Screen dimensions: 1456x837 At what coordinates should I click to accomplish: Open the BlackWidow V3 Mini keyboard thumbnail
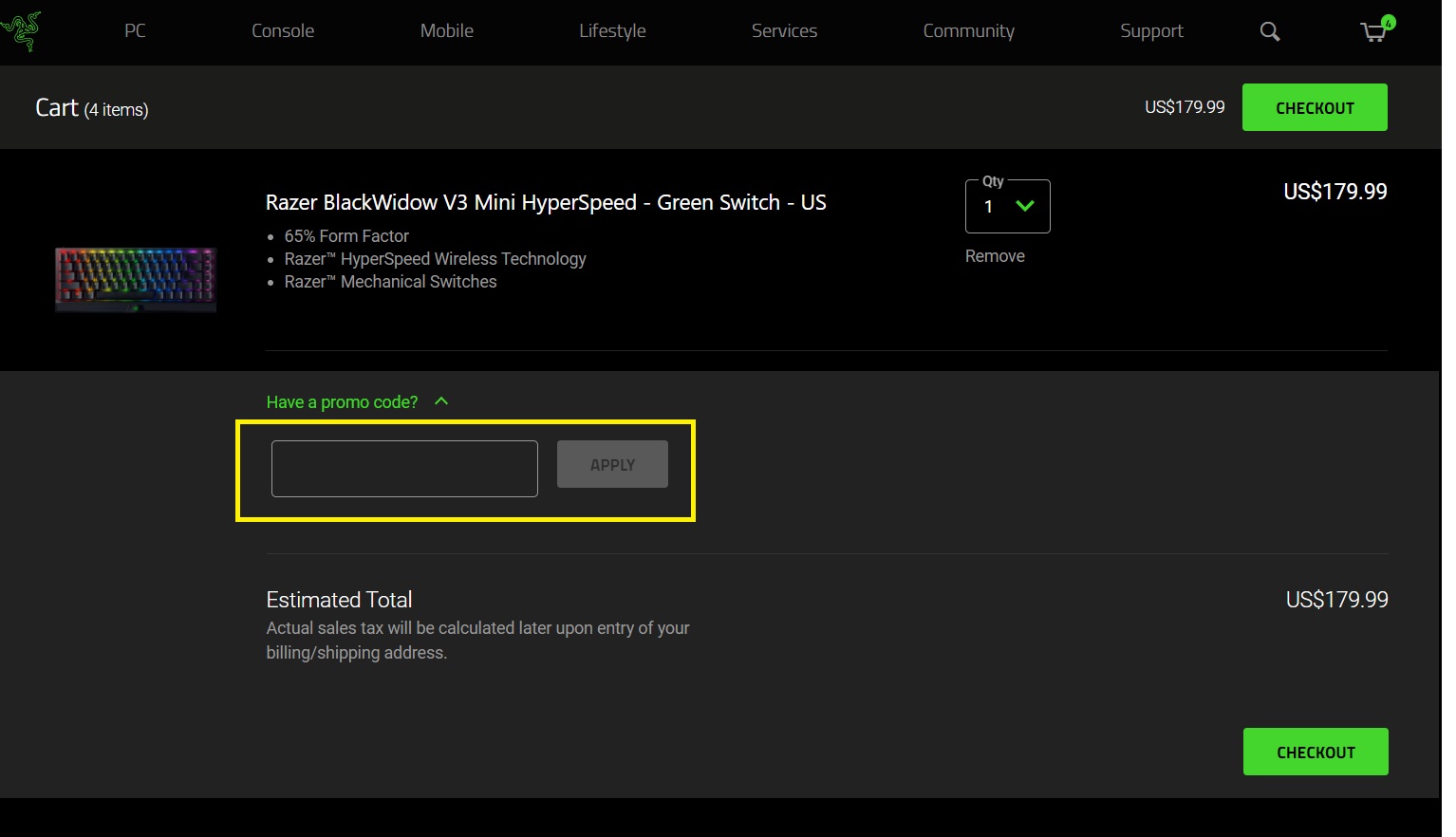136,279
